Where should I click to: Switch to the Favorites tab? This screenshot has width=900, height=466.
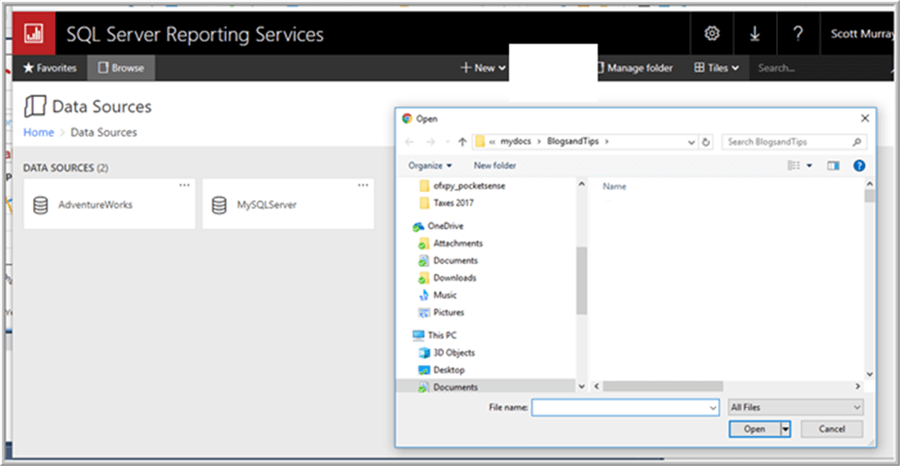pos(50,68)
